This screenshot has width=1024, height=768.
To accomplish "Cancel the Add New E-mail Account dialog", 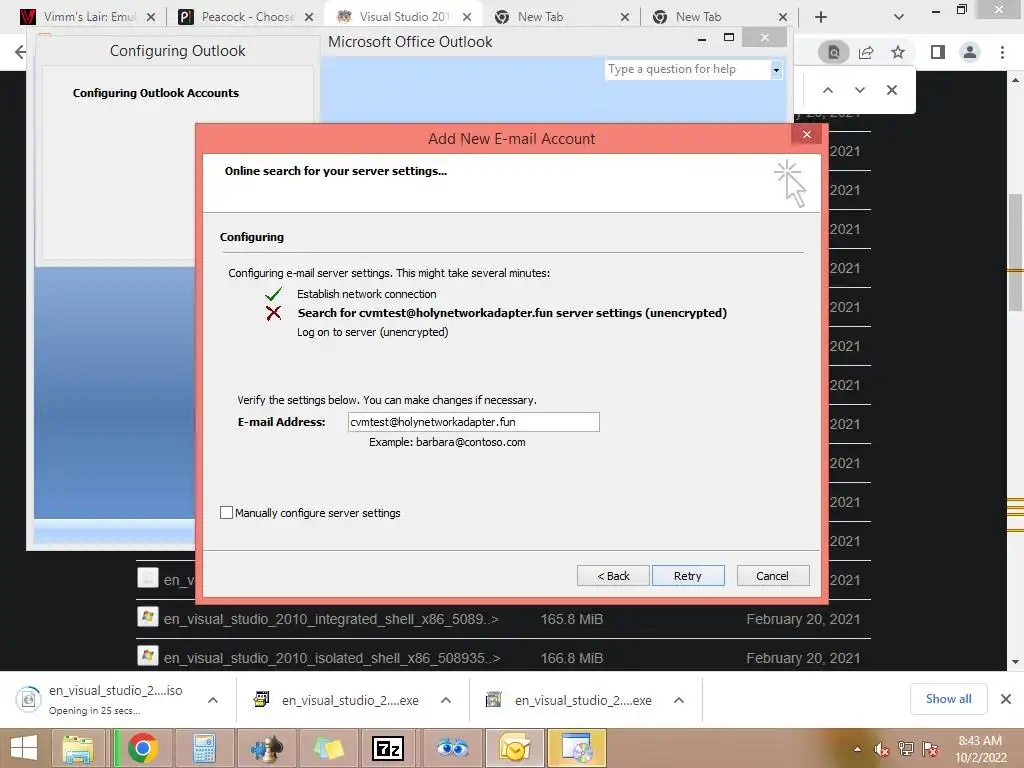I will click(x=773, y=575).
